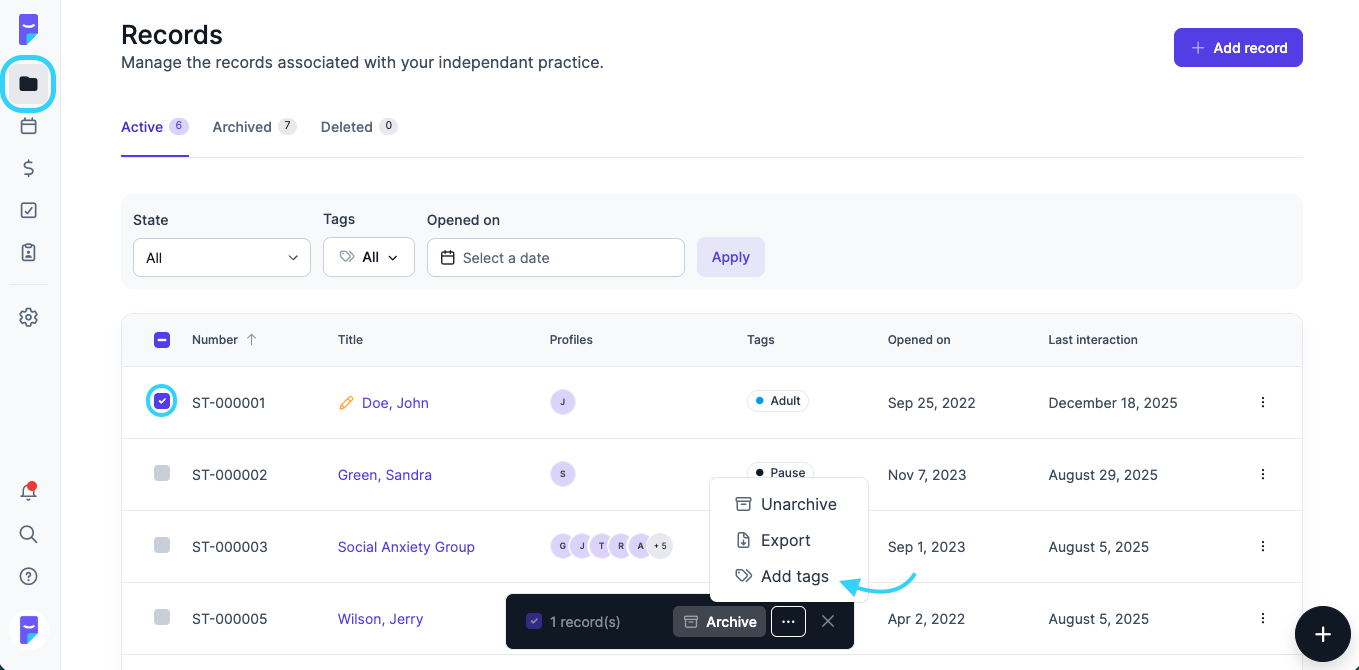Screen dimensions: 1359x670
Task: Select the ST-000002 row checkbox
Action: pyautogui.click(x=162, y=474)
